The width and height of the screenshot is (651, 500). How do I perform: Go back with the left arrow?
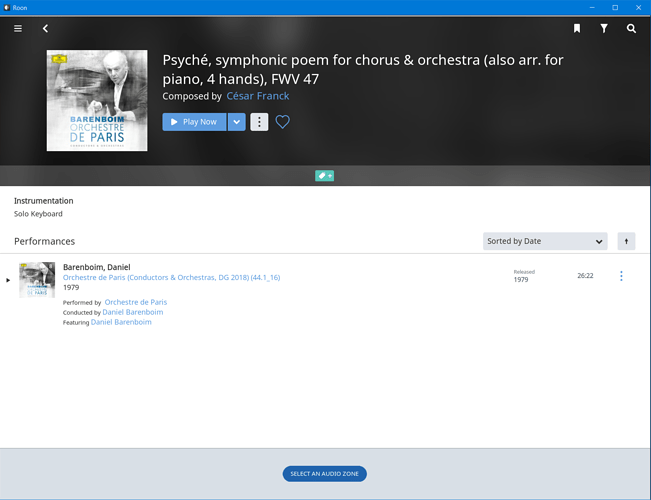[x=45, y=28]
